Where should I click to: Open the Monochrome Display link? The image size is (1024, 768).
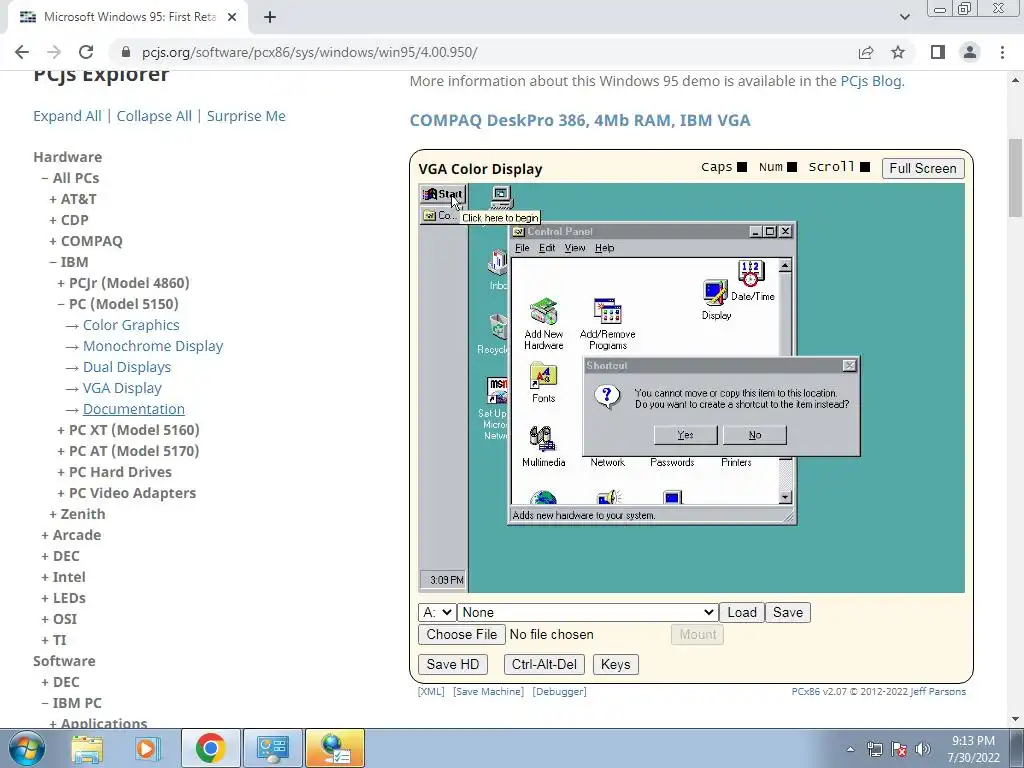[x=153, y=346]
